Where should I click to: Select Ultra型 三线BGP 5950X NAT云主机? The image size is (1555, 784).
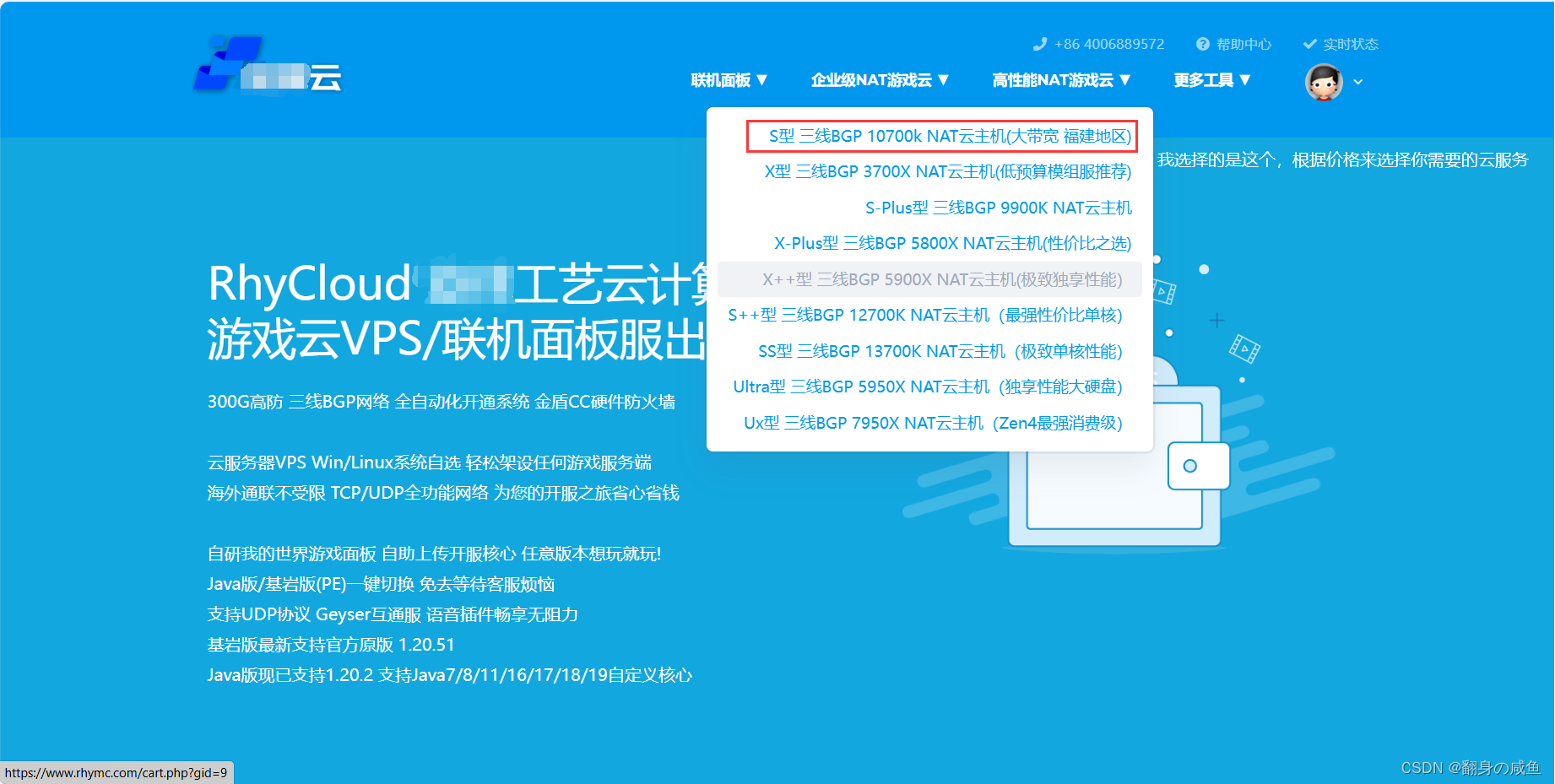[x=928, y=387]
